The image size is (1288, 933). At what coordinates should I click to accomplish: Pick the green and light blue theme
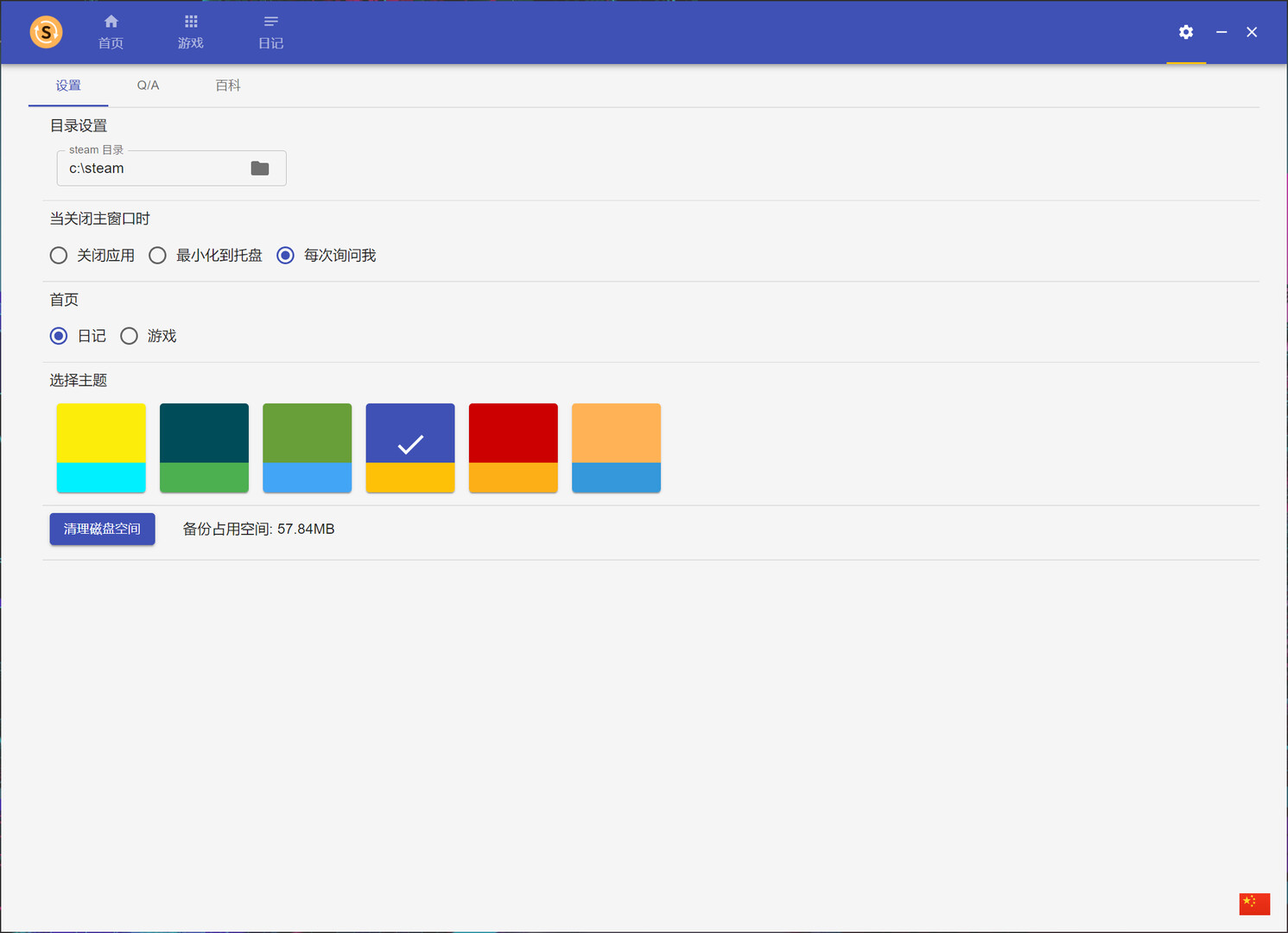tap(307, 447)
